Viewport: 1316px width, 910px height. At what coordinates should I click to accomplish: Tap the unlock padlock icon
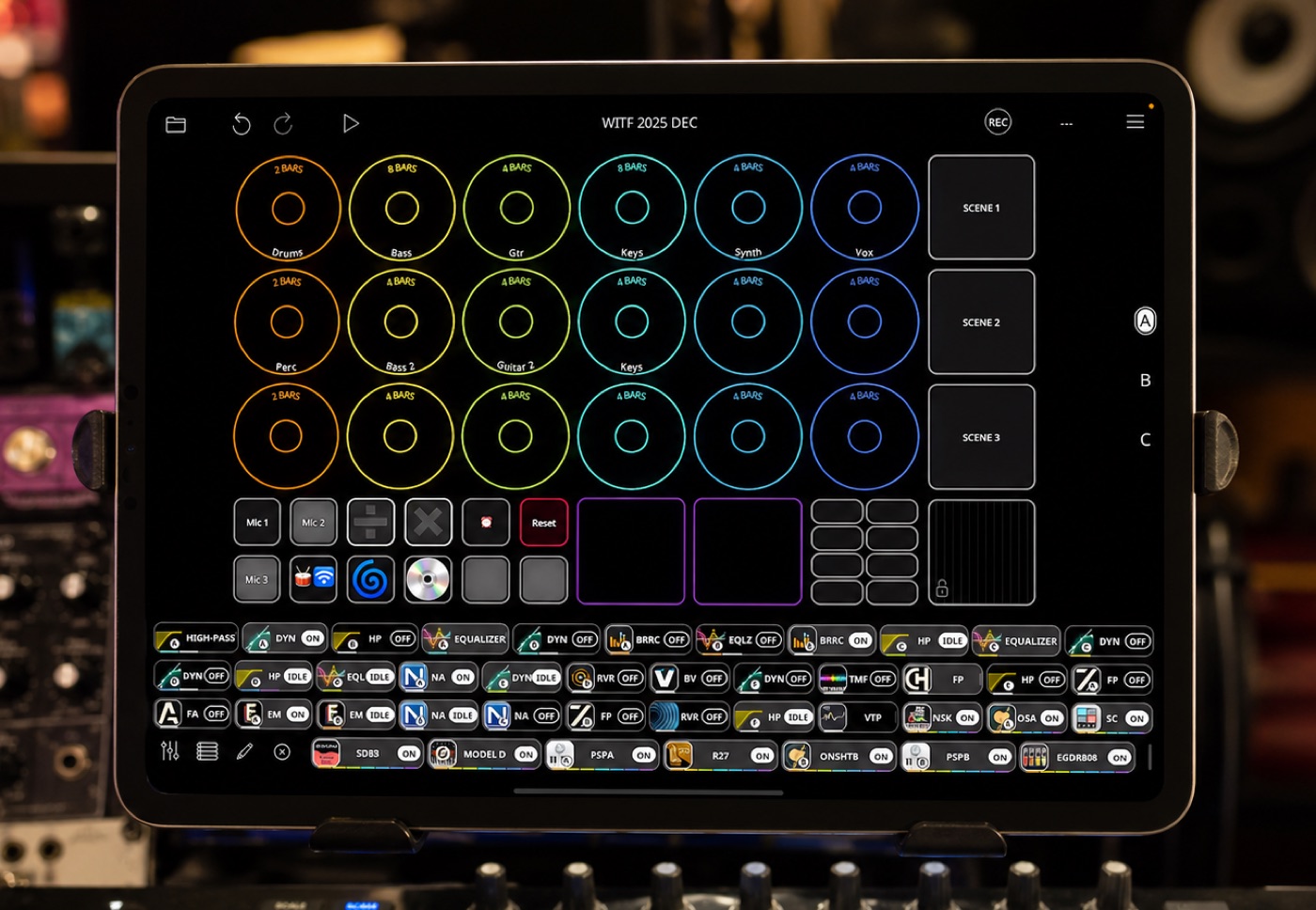pyautogui.click(x=942, y=588)
